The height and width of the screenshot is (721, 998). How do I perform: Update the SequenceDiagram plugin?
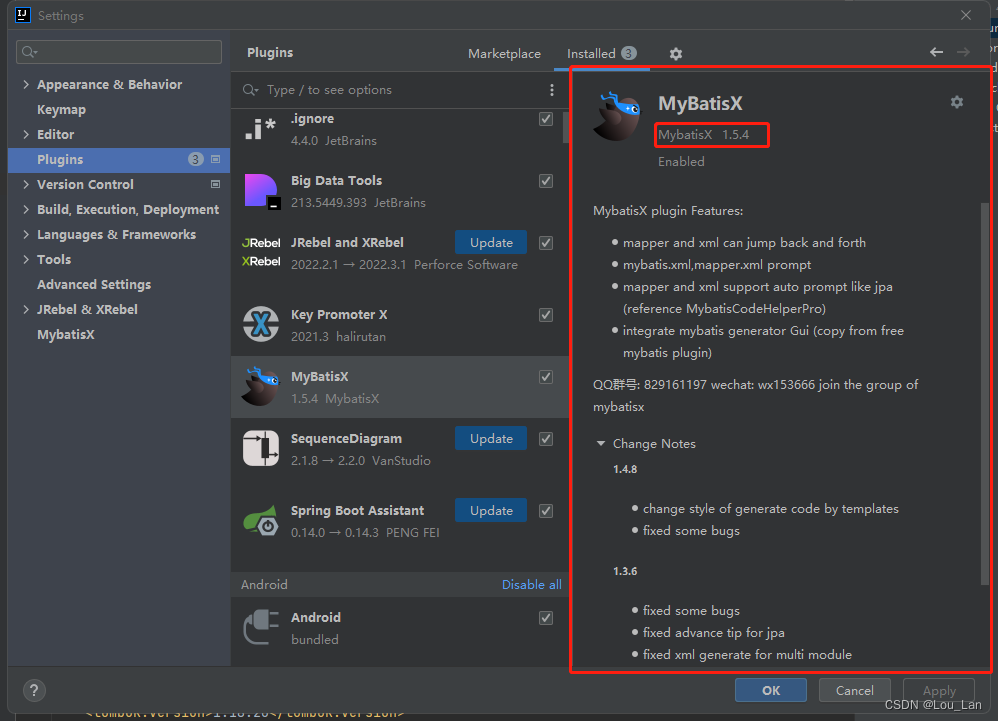(491, 438)
